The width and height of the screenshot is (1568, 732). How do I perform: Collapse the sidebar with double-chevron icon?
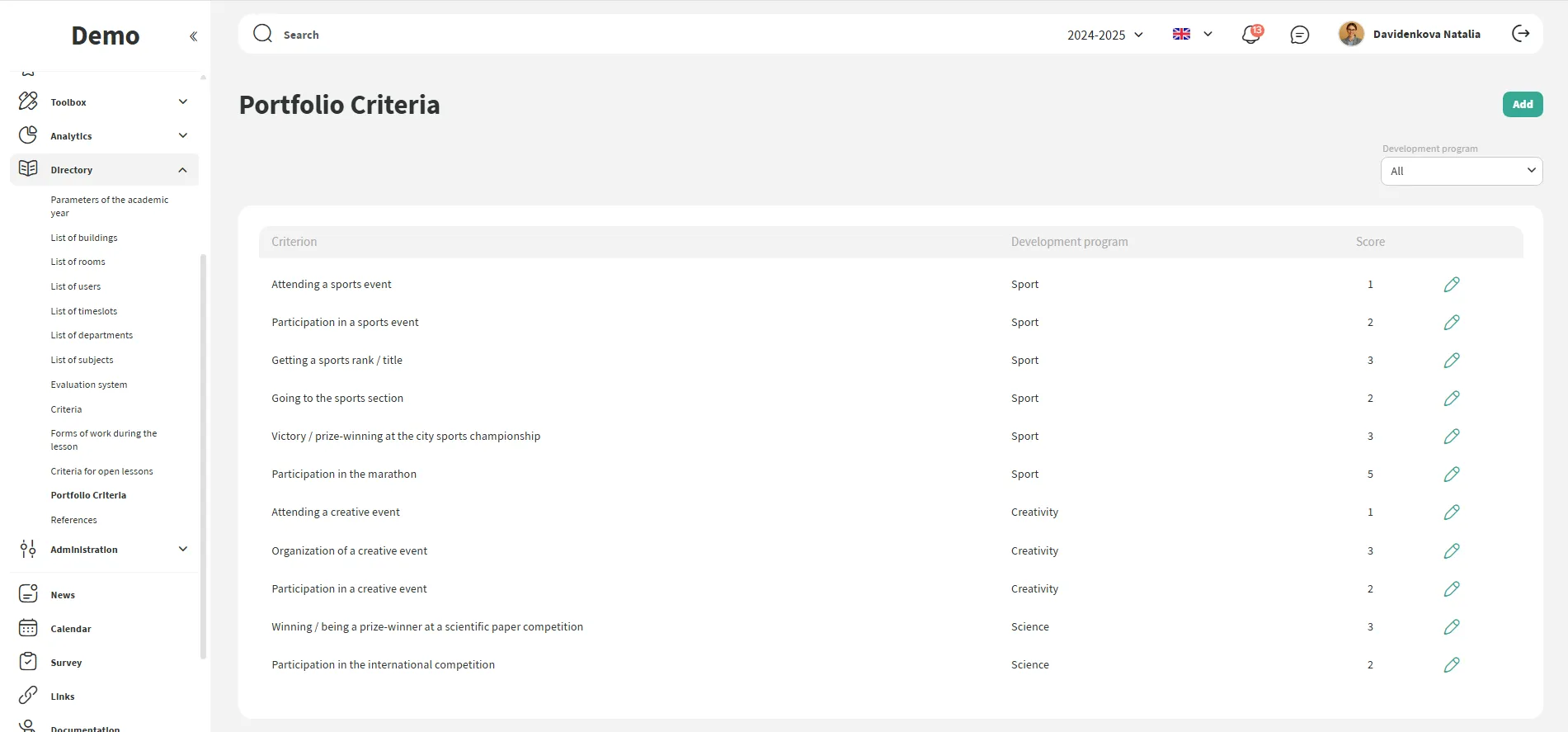193,36
